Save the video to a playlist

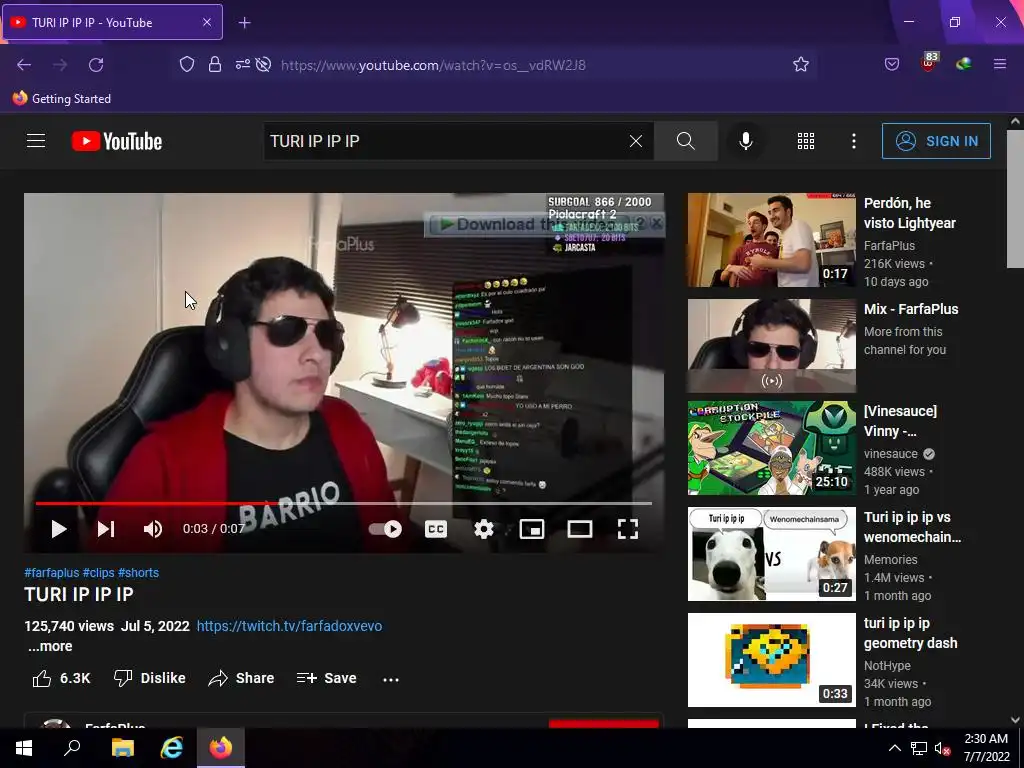point(327,679)
